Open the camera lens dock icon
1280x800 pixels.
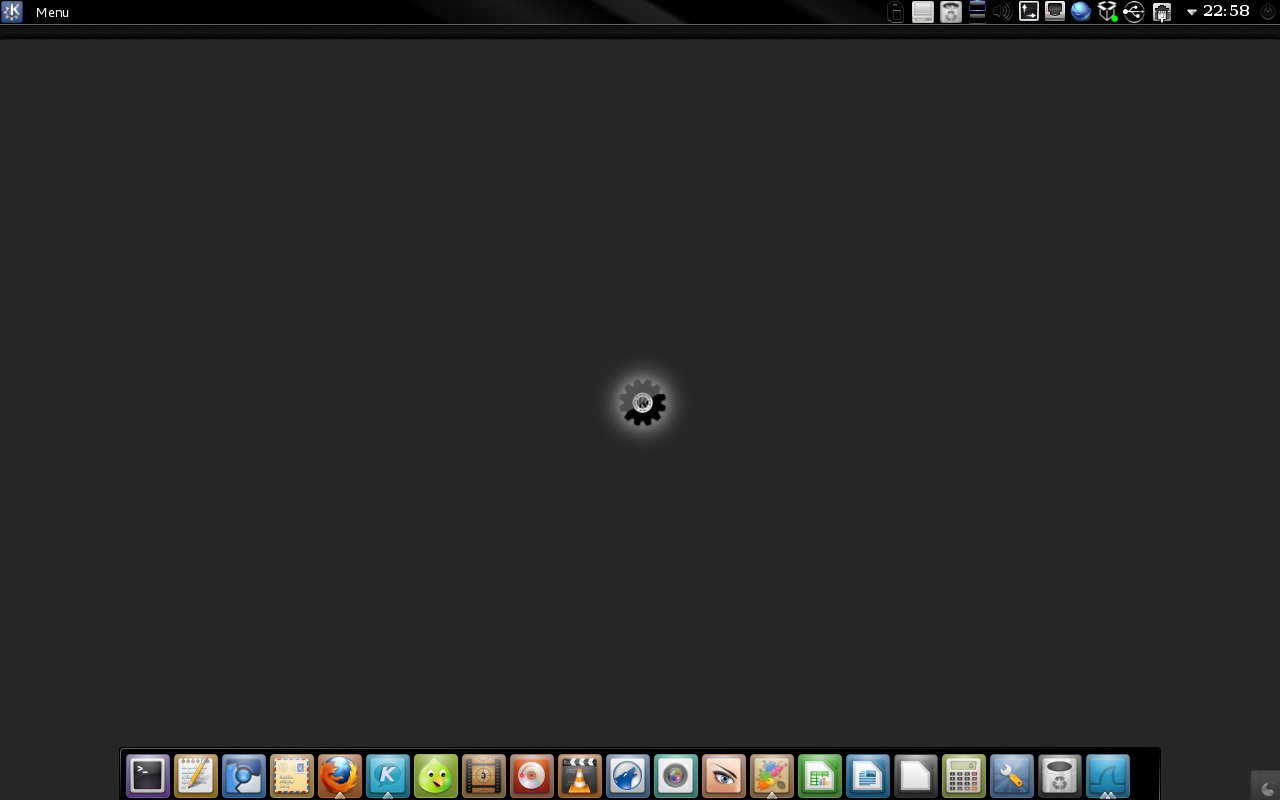pos(676,776)
